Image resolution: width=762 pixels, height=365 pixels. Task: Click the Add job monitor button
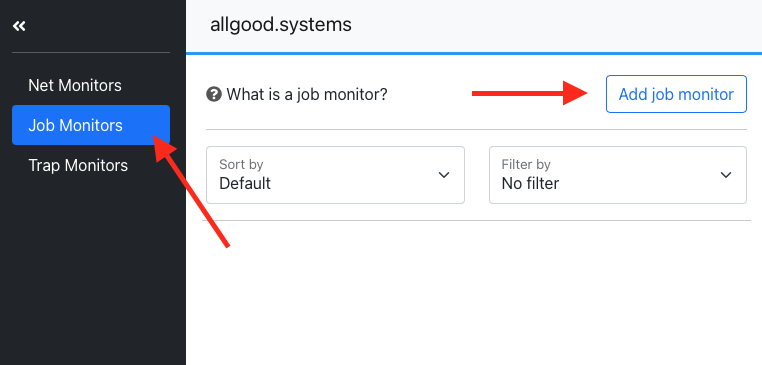coord(676,94)
